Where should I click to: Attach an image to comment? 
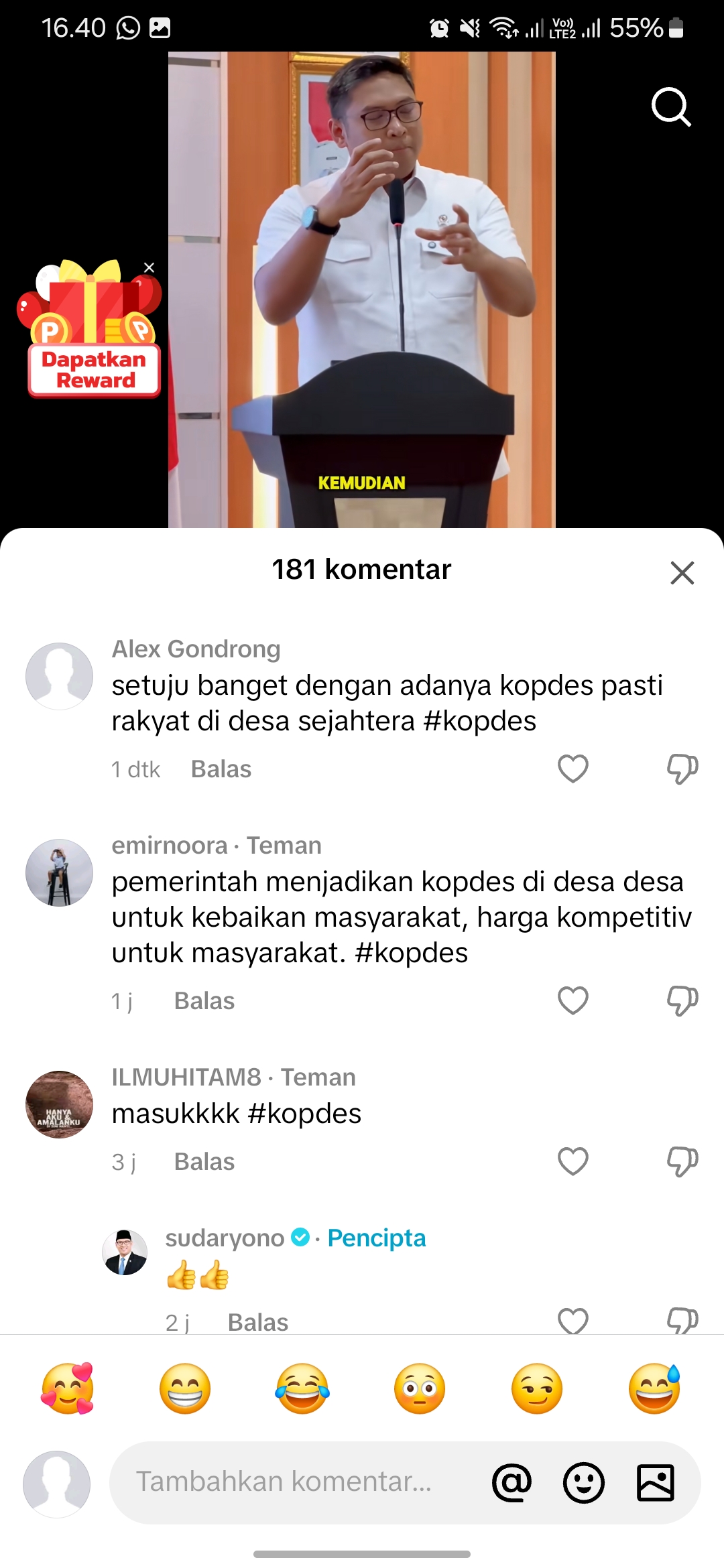pyautogui.click(x=656, y=1482)
